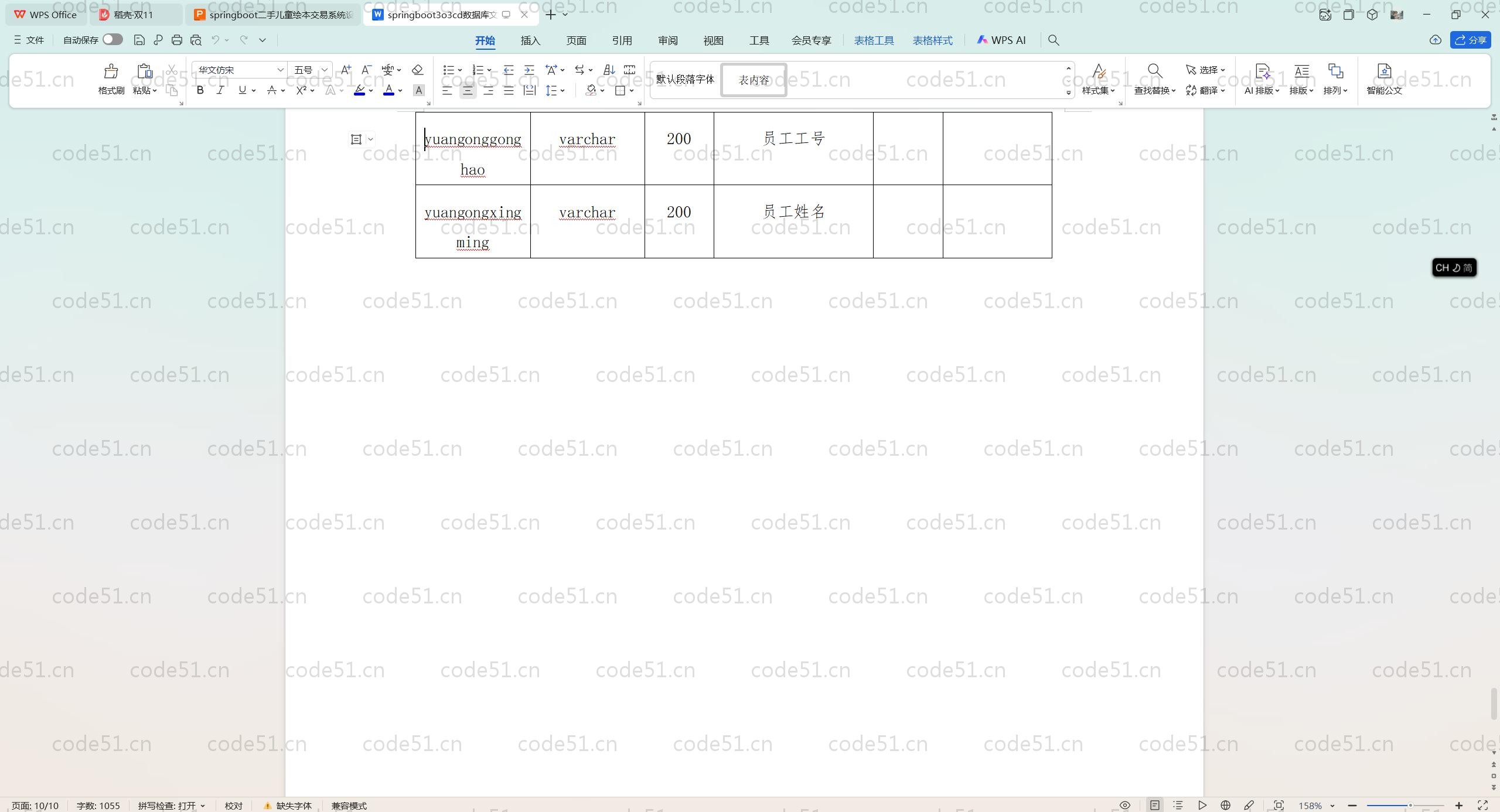Image resolution: width=1500 pixels, height=812 pixels.
Task: Click the font color red A swatch
Action: coord(388,90)
